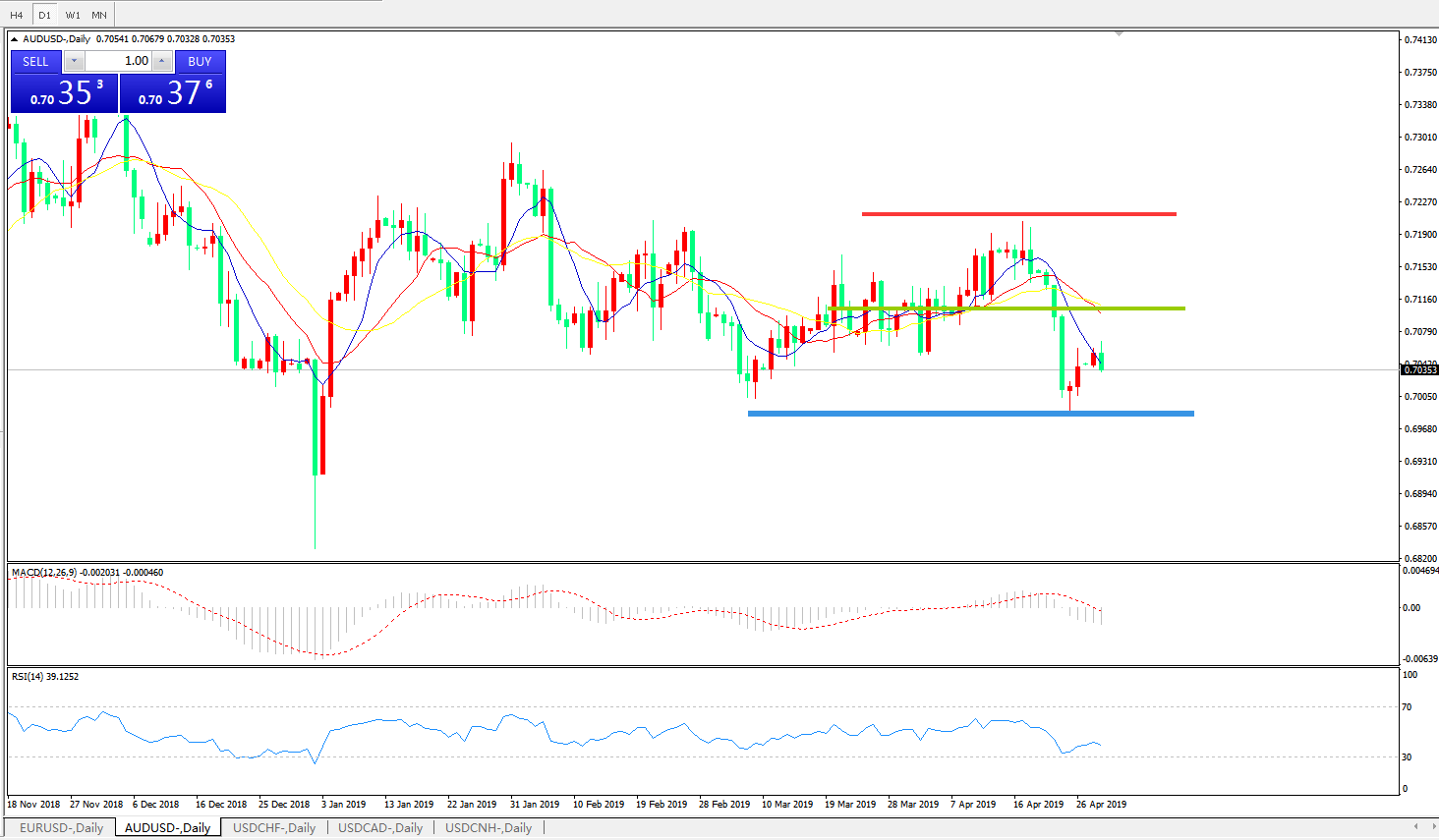The height and width of the screenshot is (840, 1439).
Task: Decrease trade volume with down arrow
Action: coord(75,62)
